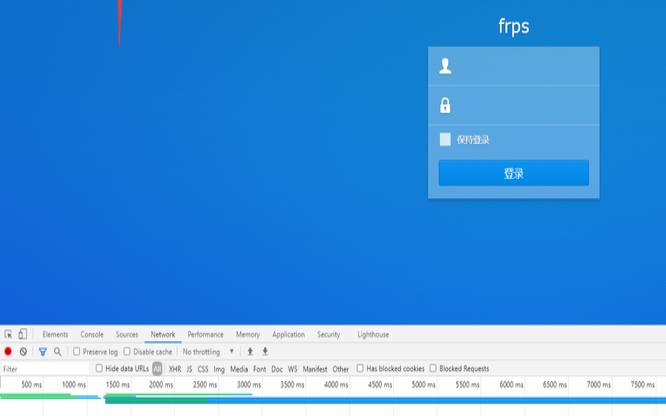Check the Blocked Requests checkbox
The image size is (666, 416).
coord(433,368)
